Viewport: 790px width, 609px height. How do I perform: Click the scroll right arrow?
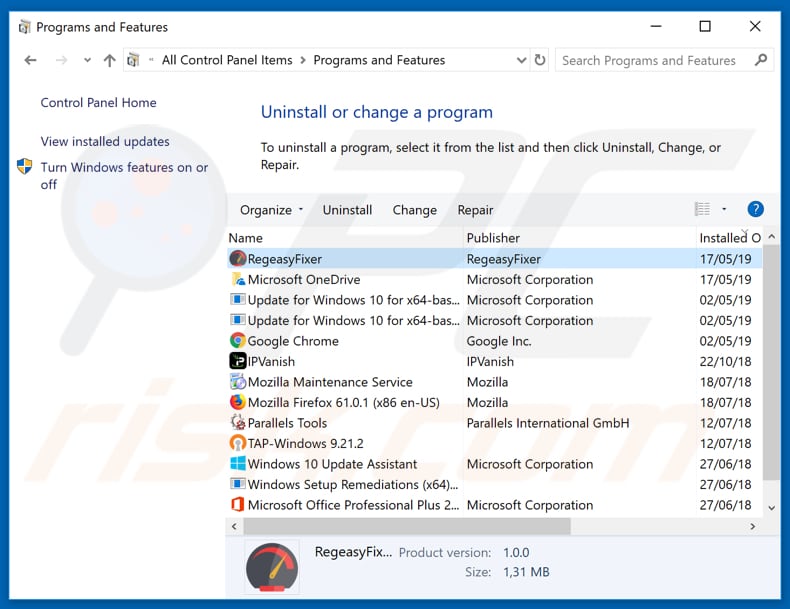tap(753, 526)
